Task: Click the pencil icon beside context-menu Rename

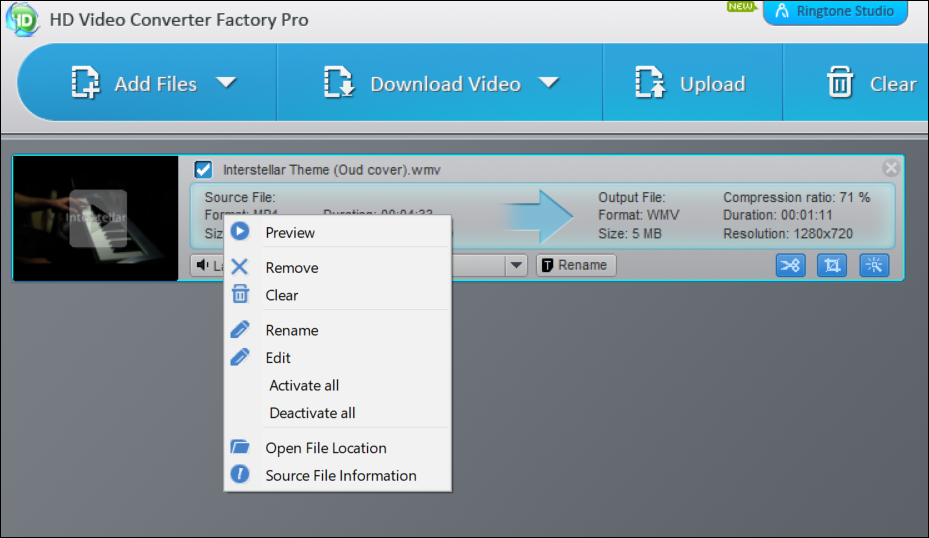Action: pos(240,329)
